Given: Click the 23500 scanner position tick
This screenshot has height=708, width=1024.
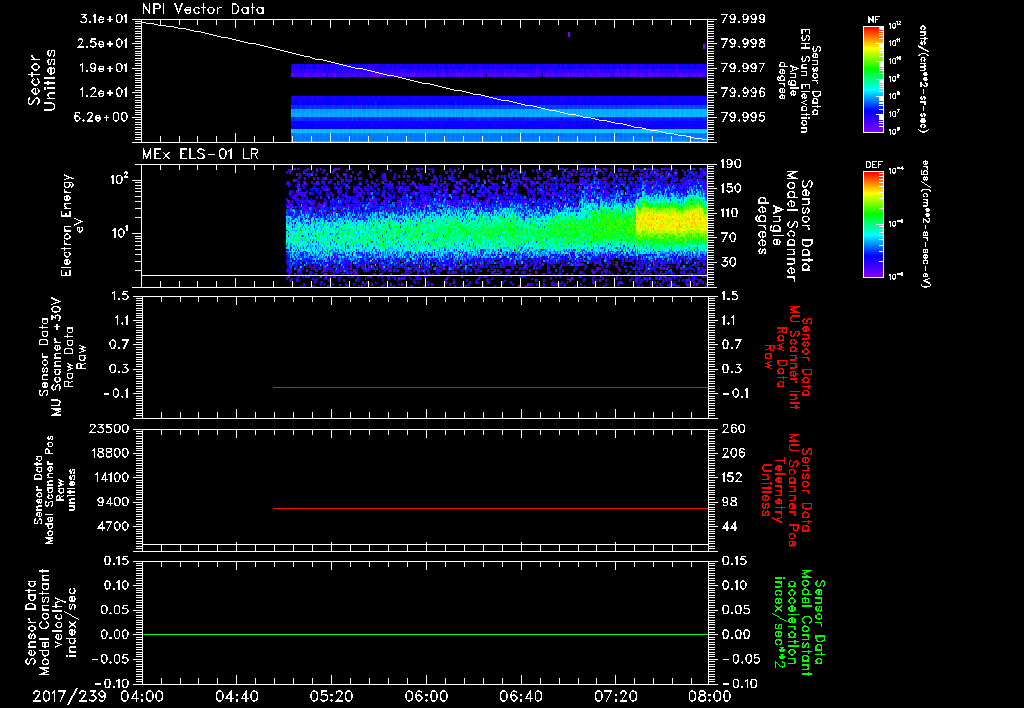Looking at the screenshot, I should [x=109, y=428].
